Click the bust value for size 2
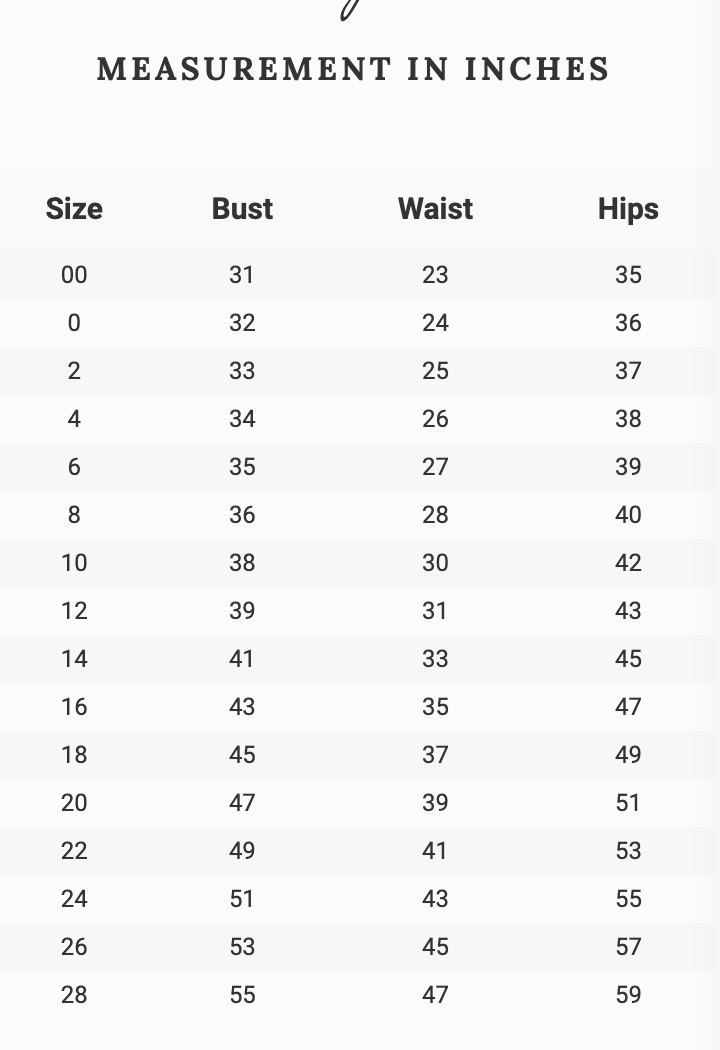The width and height of the screenshot is (720, 1050). point(242,371)
